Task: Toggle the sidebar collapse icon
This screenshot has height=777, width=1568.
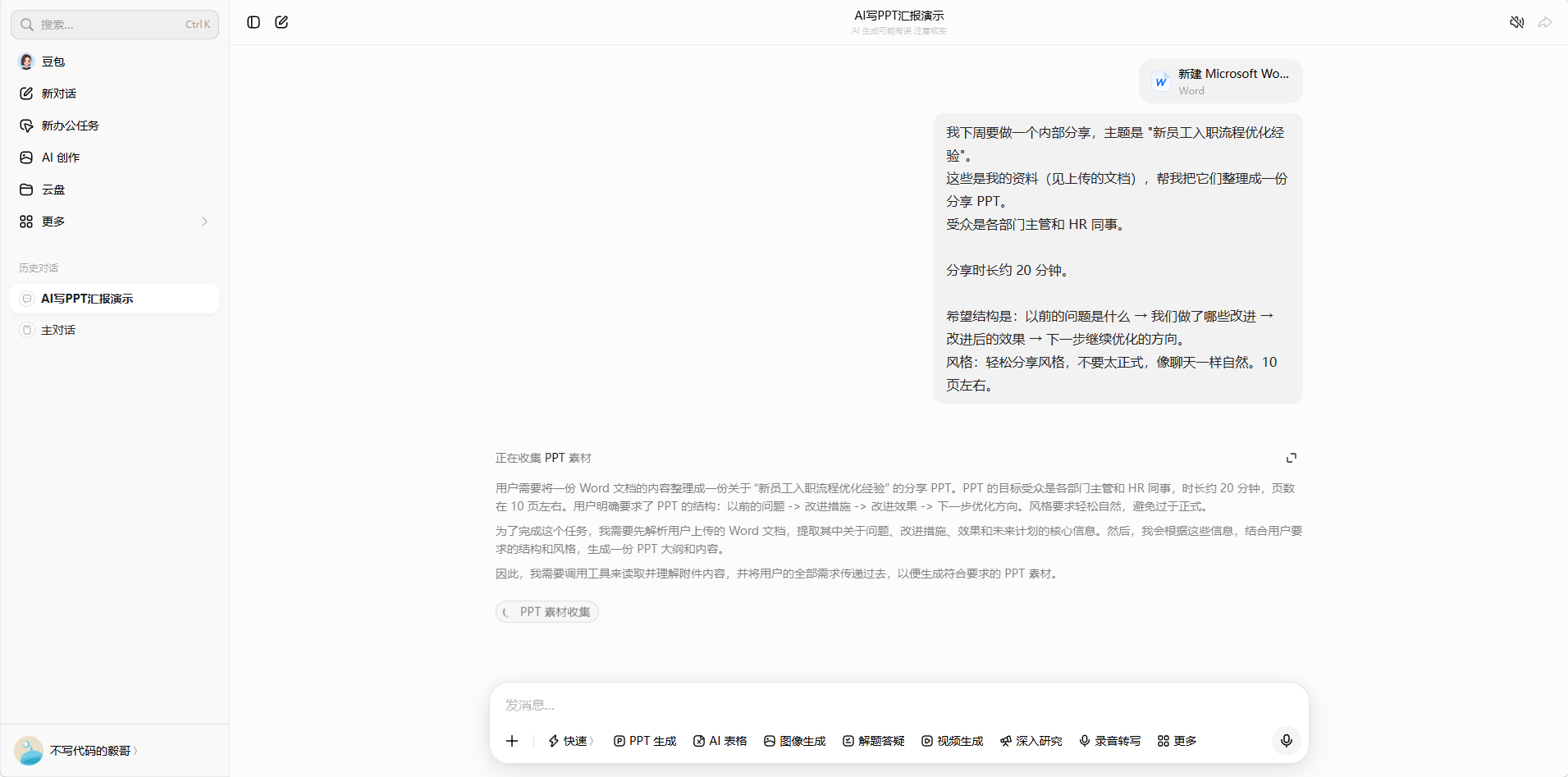Action: click(254, 22)
